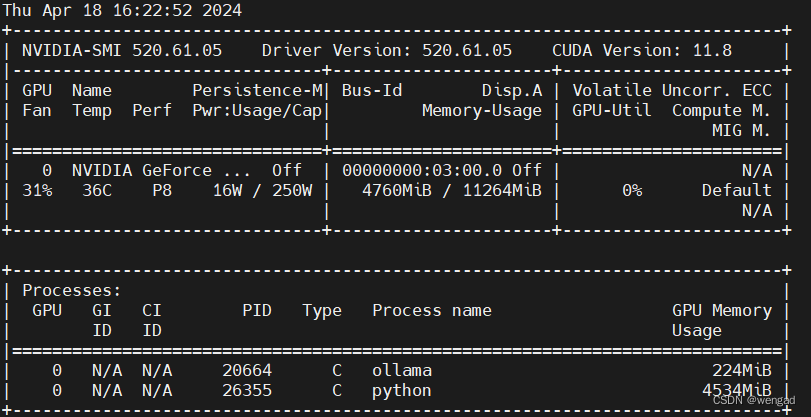This screenshot has width=811, height=417.
Task: Click the 'Persistence-M' column header
Action: [x=257, y=91]
